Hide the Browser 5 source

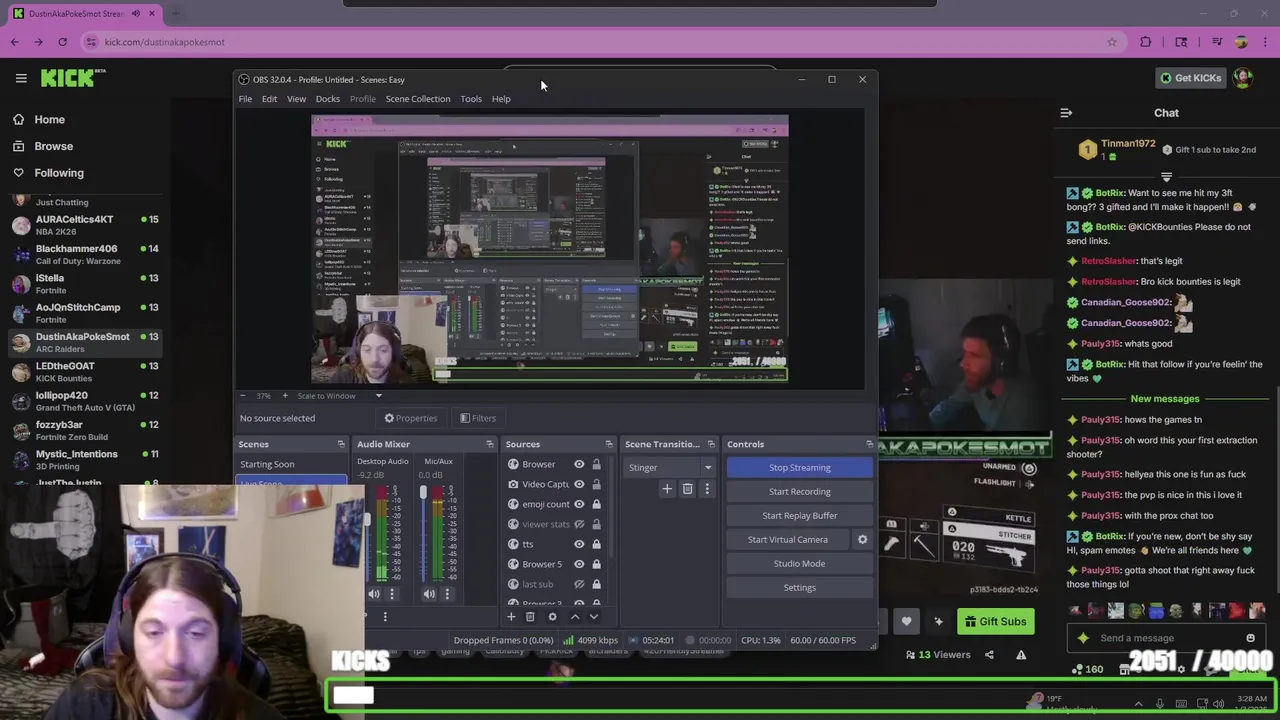[579, 564]
